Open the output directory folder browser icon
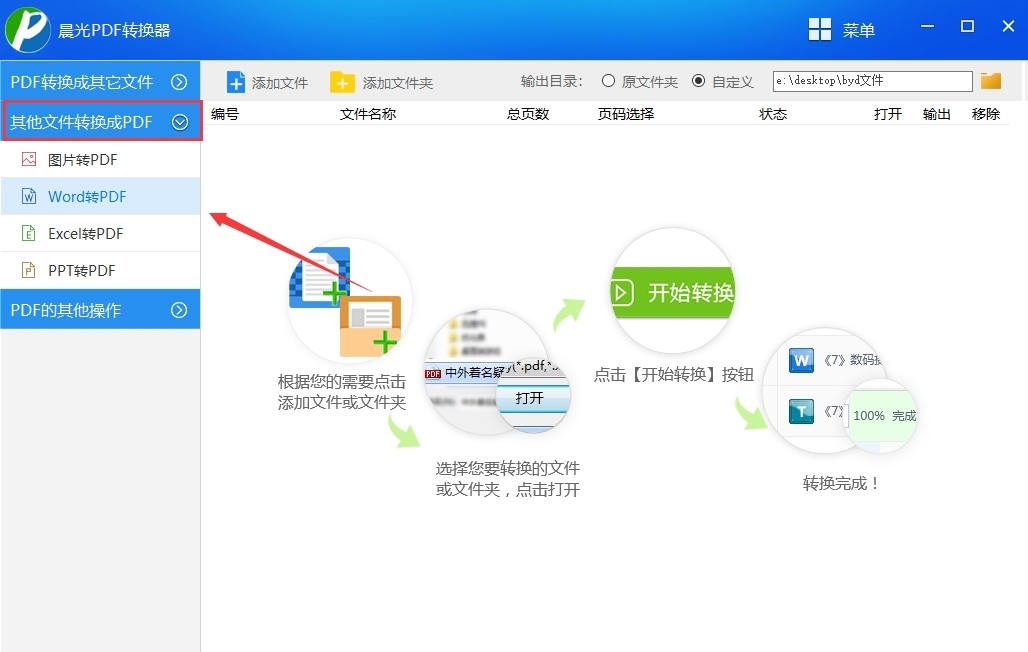This screenshot has width=1028, height=652. pos(990,80)
